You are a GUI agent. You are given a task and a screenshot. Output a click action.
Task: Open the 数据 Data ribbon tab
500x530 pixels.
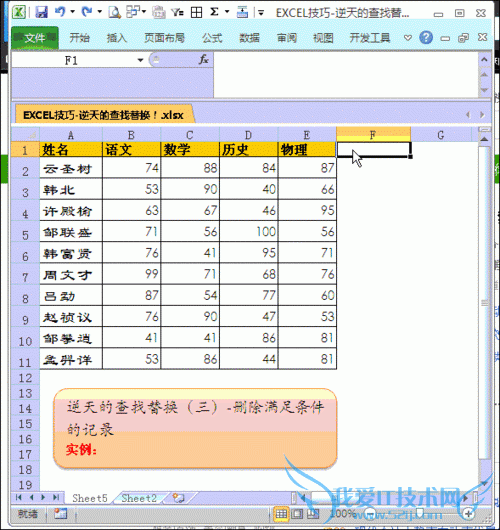(249, 38)
